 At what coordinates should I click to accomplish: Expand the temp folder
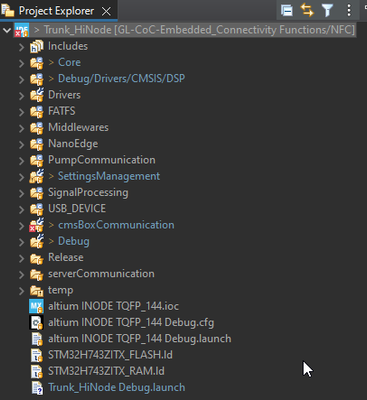point(22,291)
